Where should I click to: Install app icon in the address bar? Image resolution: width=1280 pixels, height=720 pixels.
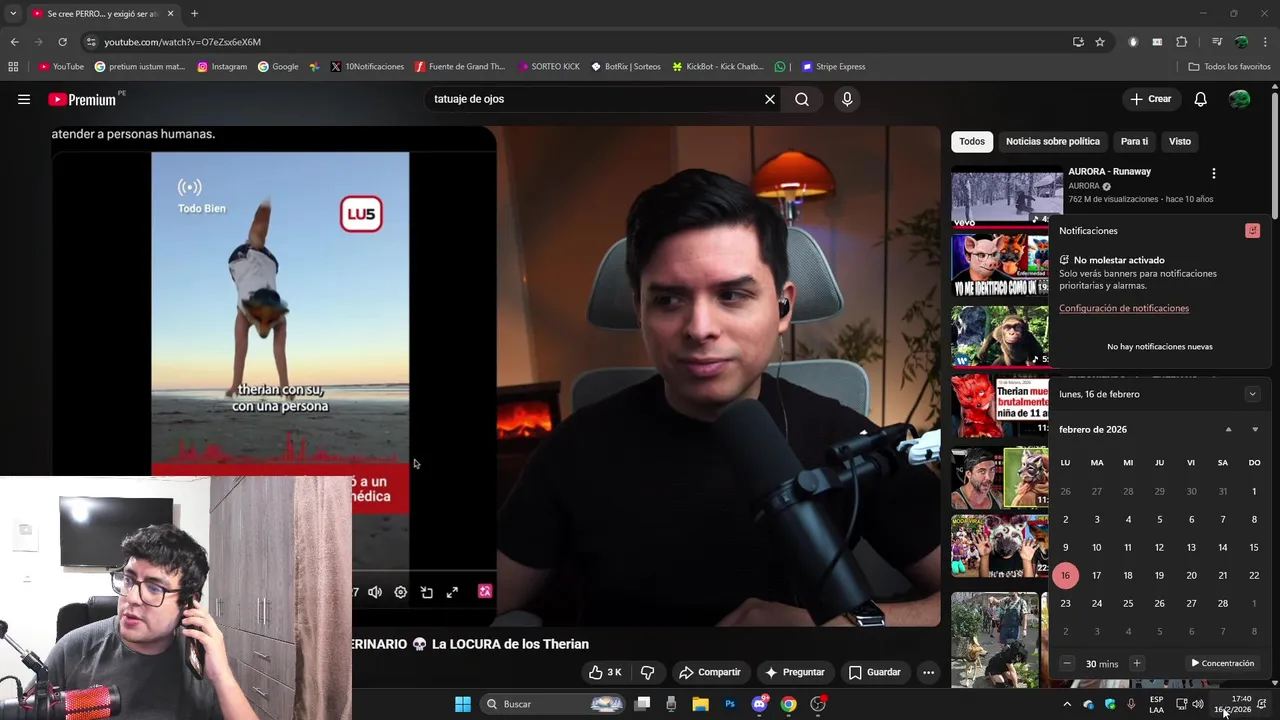click(1078, 42)
